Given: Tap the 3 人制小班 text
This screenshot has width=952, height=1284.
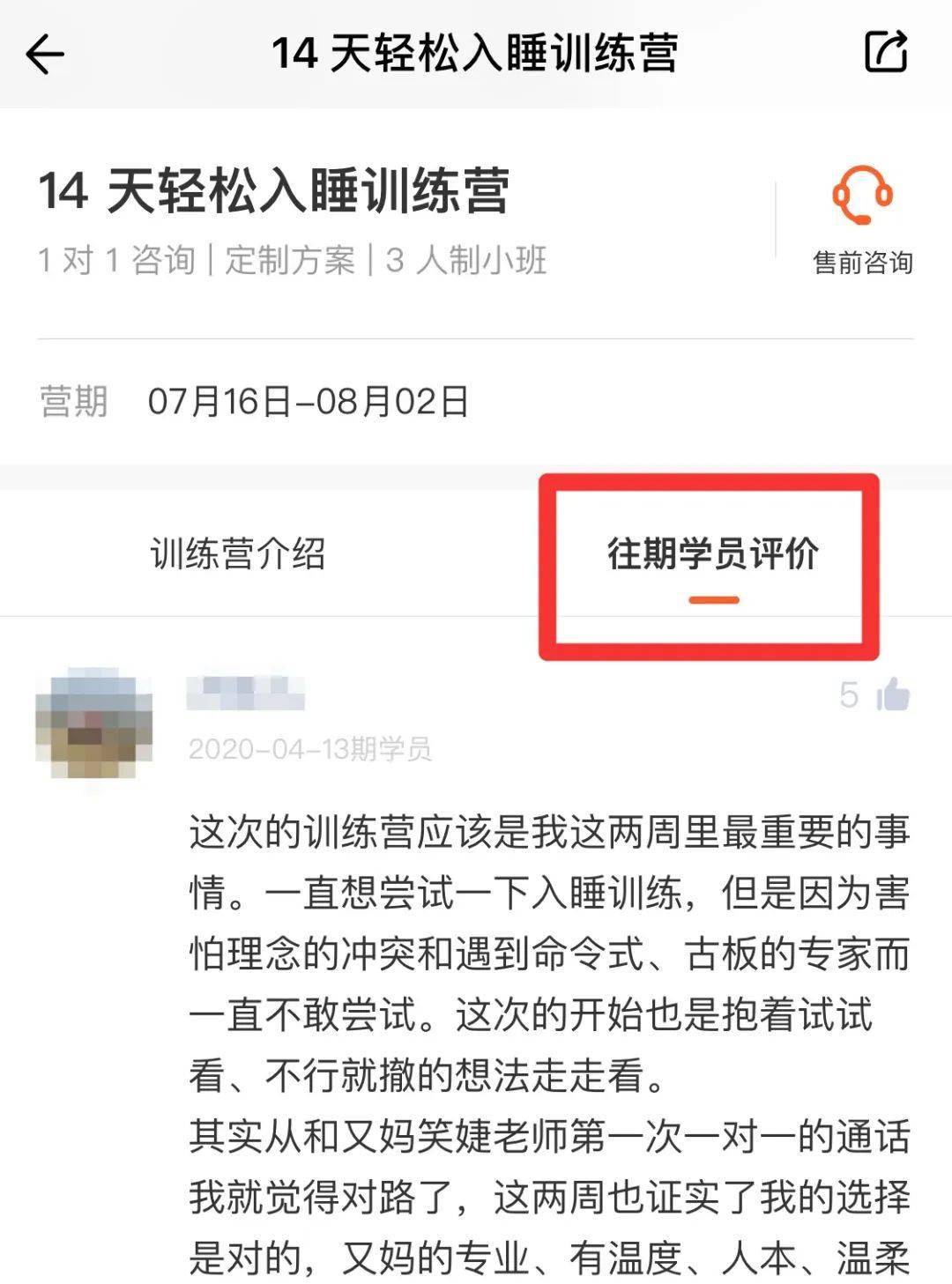Looking at the screenshot, I should (x=466, y=260).
